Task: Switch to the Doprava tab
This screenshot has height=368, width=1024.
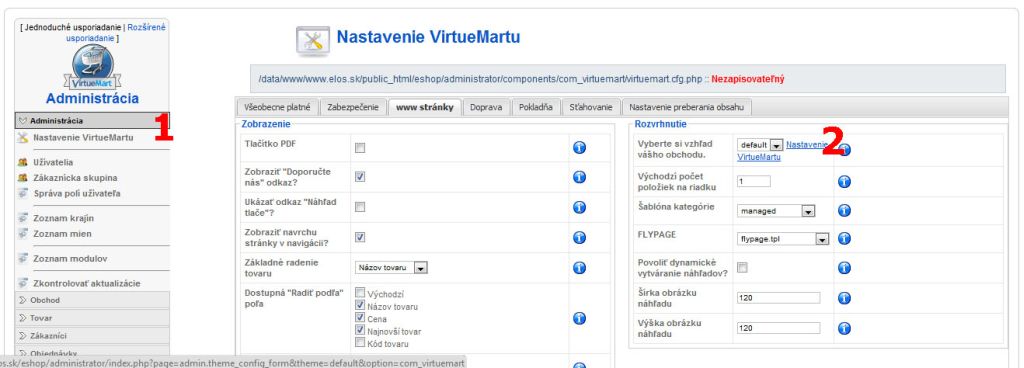Action: click(x=487, y=107)
